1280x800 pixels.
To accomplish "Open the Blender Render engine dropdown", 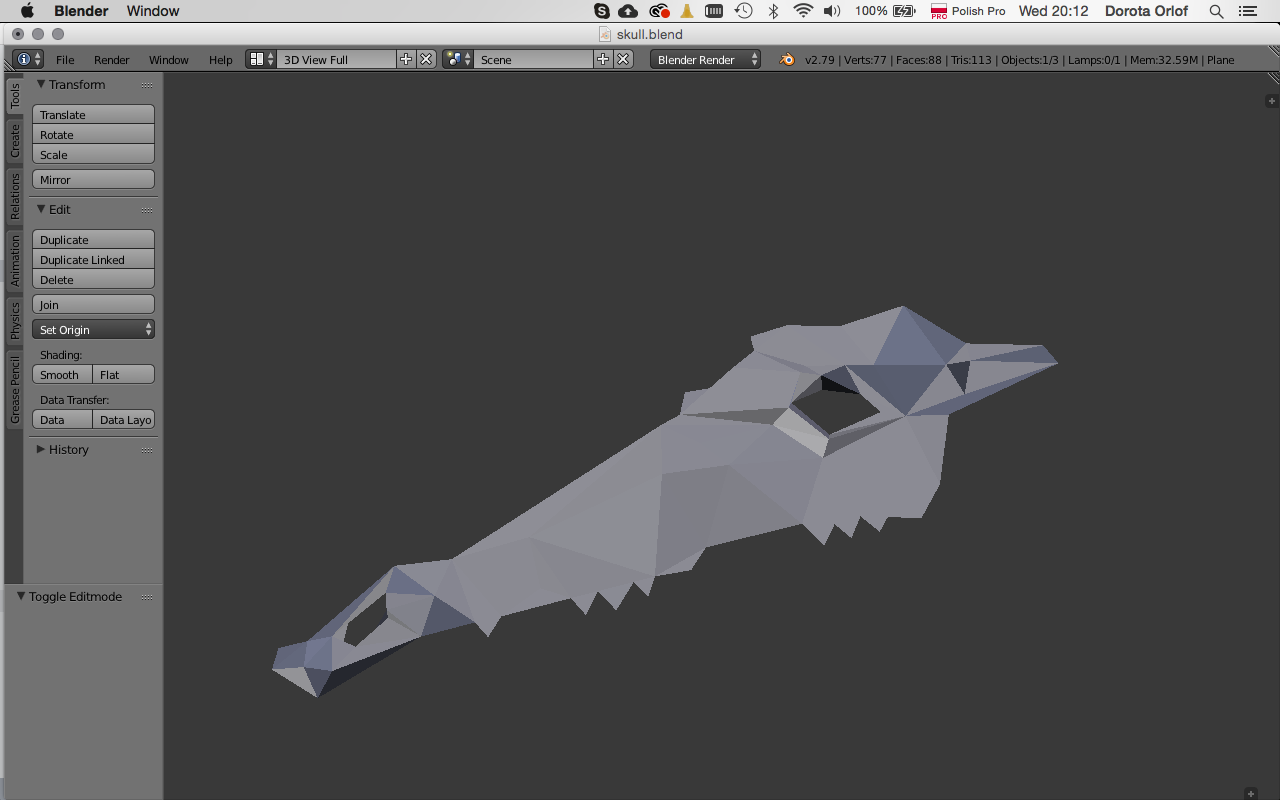I will coord(705,59).
